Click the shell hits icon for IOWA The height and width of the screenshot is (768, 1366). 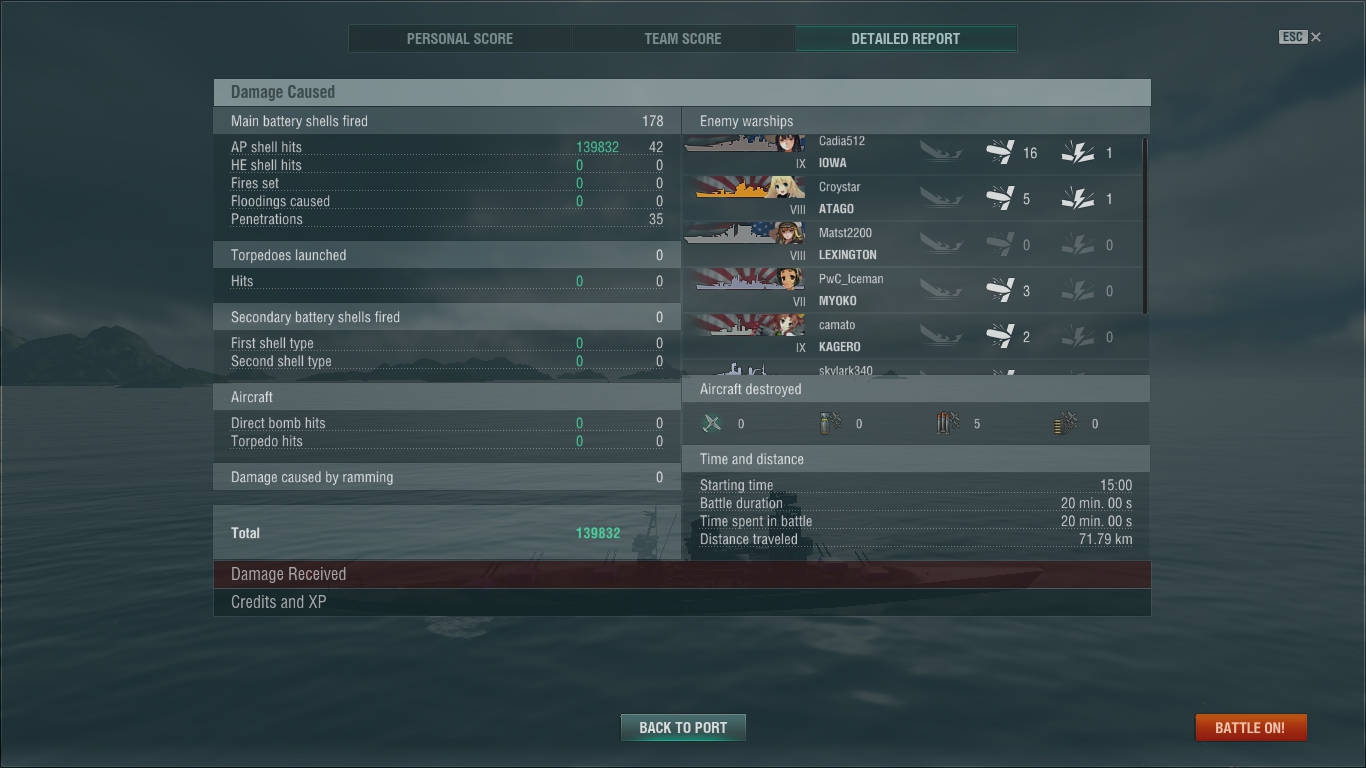(x=1000, y=153)
